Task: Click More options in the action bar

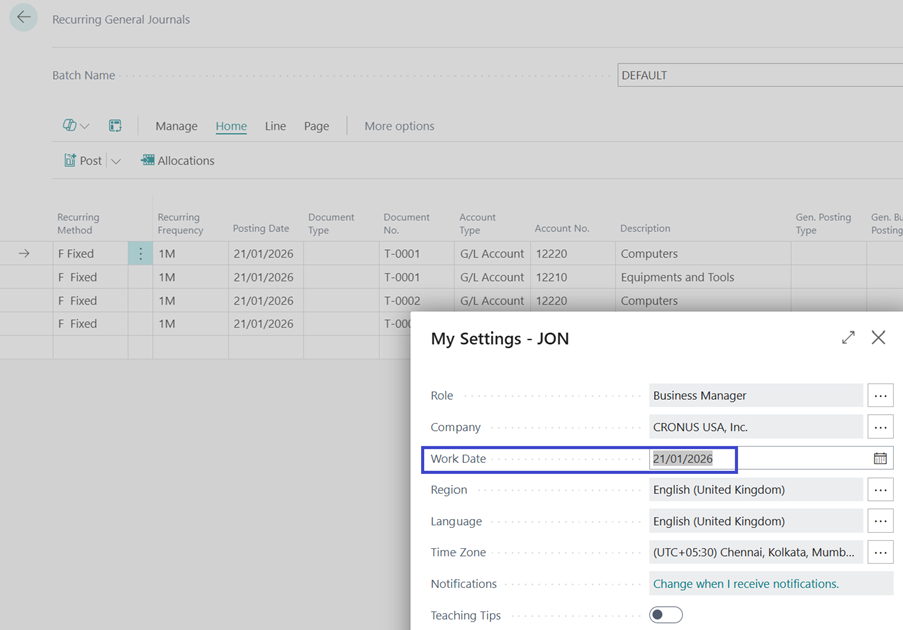Action: 399,126
